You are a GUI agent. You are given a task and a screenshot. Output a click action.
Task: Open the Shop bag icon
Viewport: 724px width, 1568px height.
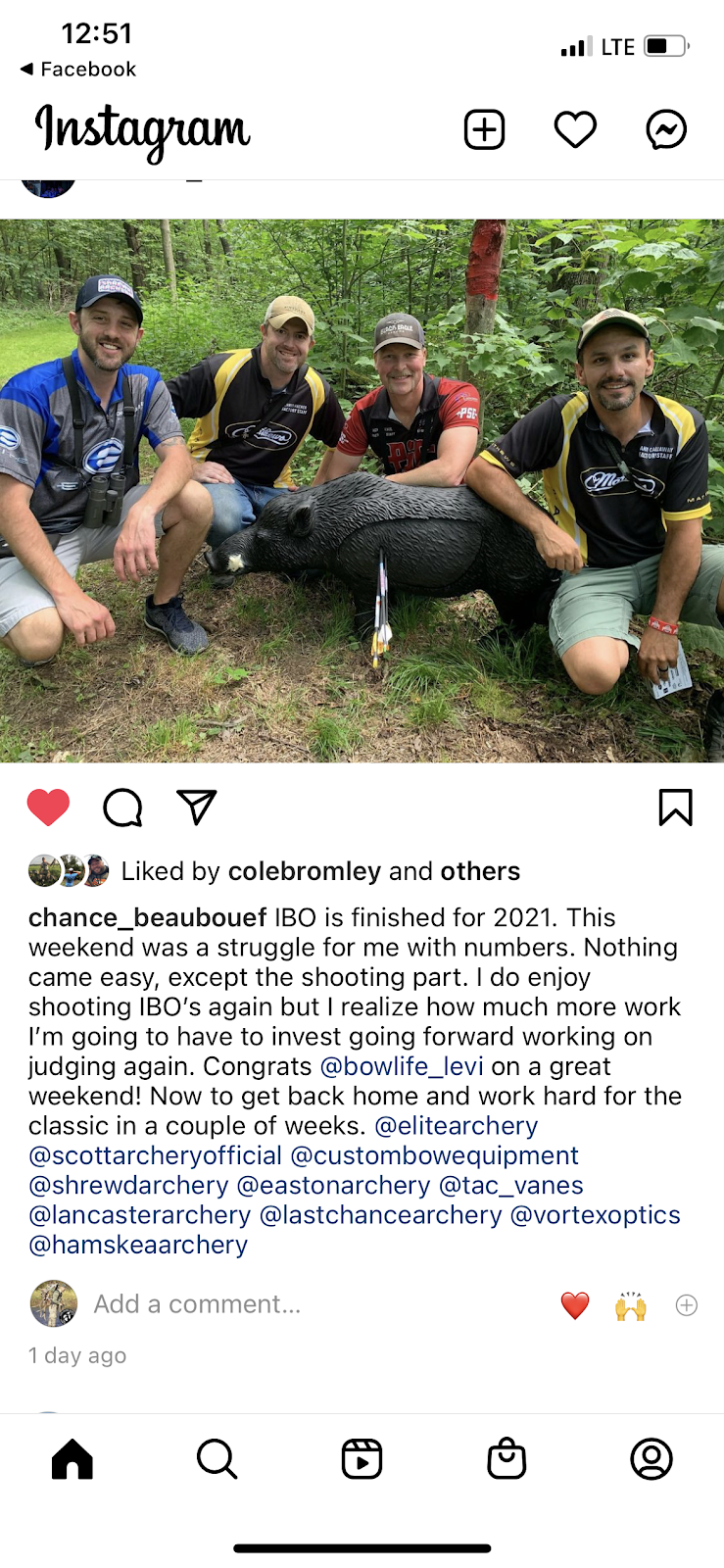(507, 1458)
